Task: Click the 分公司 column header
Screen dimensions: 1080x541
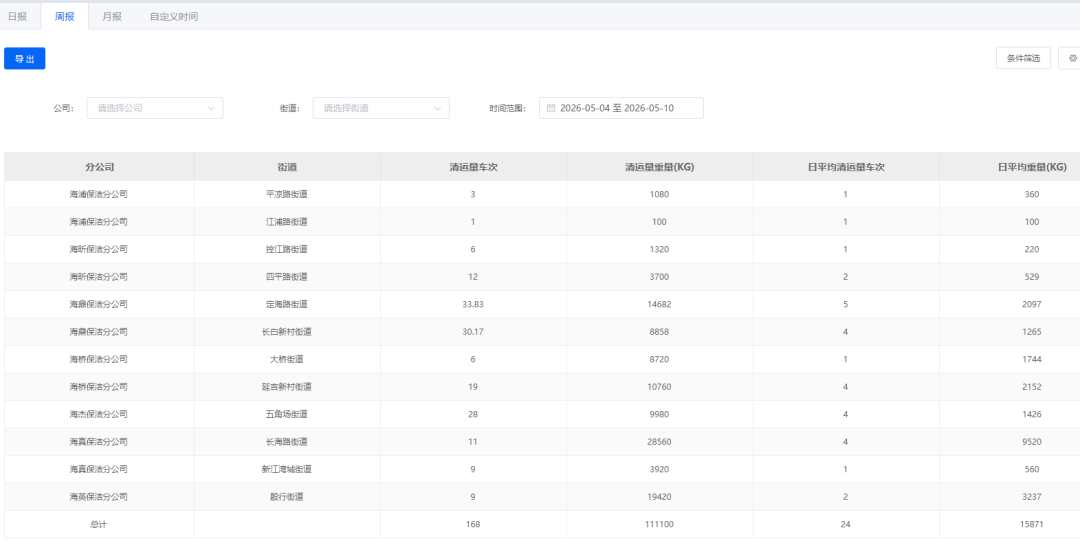Action: [99, 167]
